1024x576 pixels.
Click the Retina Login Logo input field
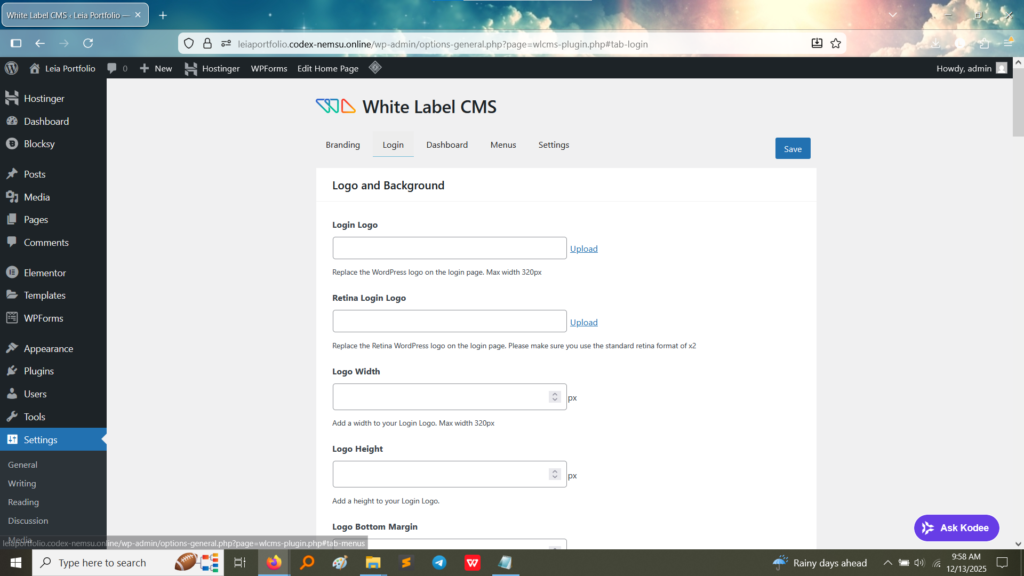pyautogui.click(x=449, y=321)
